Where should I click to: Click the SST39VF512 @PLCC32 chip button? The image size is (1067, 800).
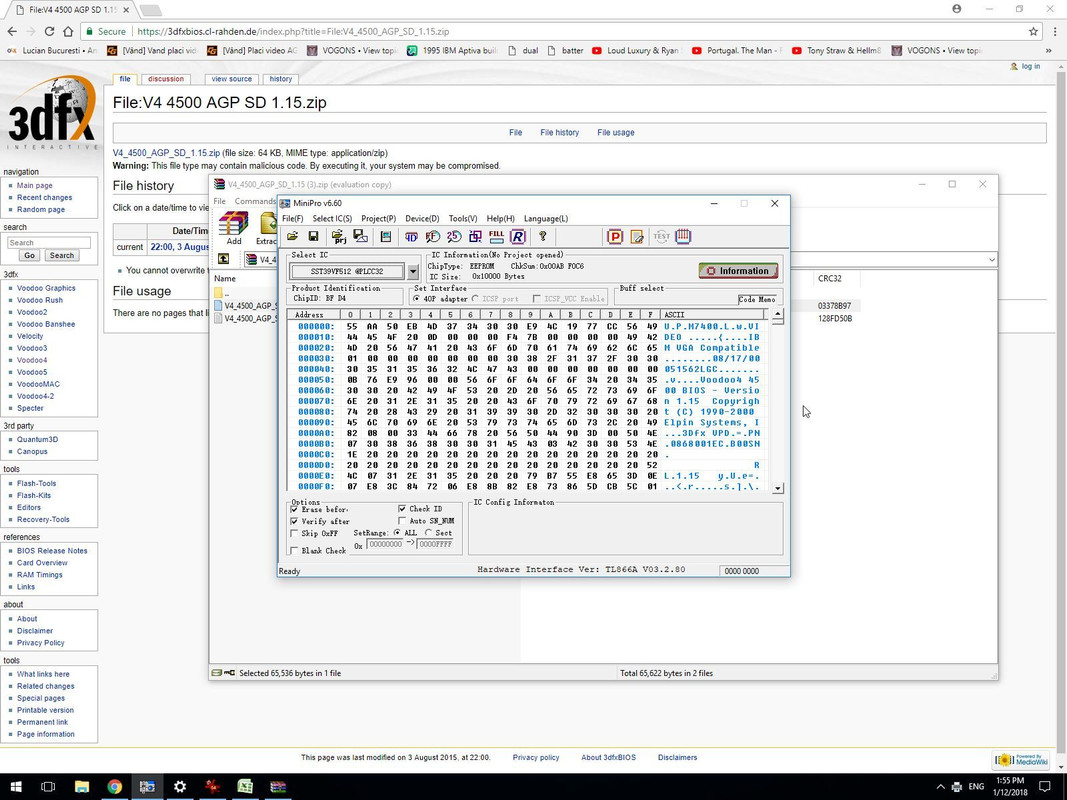tap(347, 271)
